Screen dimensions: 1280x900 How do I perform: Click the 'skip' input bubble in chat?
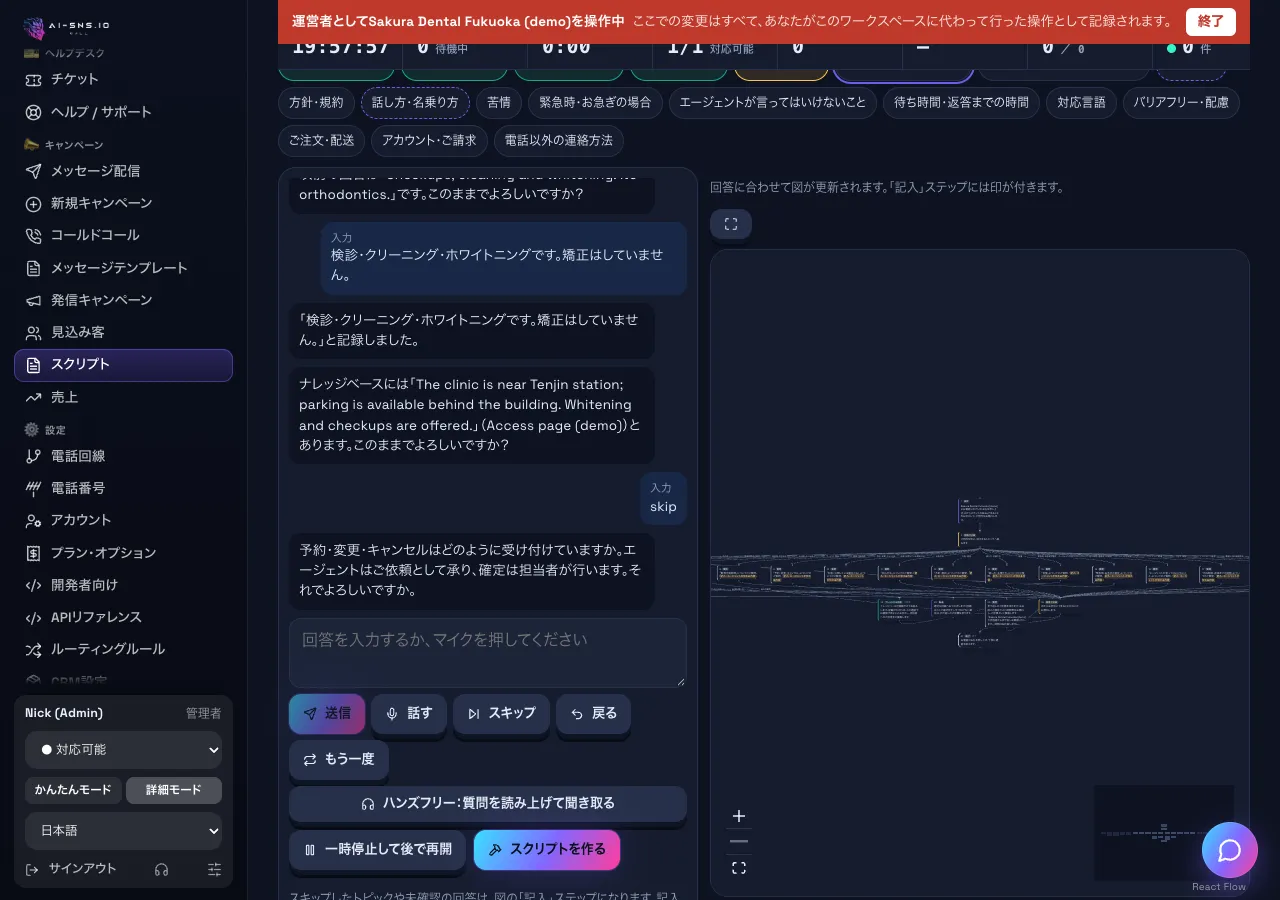pyautogui.click(x=663, y=498)
